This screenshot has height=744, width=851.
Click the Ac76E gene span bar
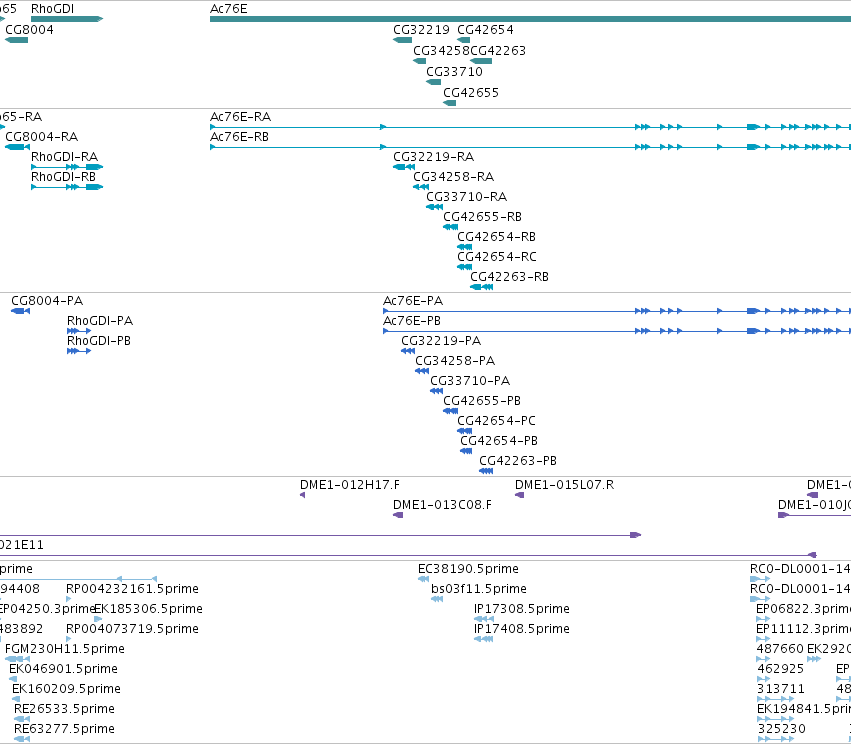[530, 19]
